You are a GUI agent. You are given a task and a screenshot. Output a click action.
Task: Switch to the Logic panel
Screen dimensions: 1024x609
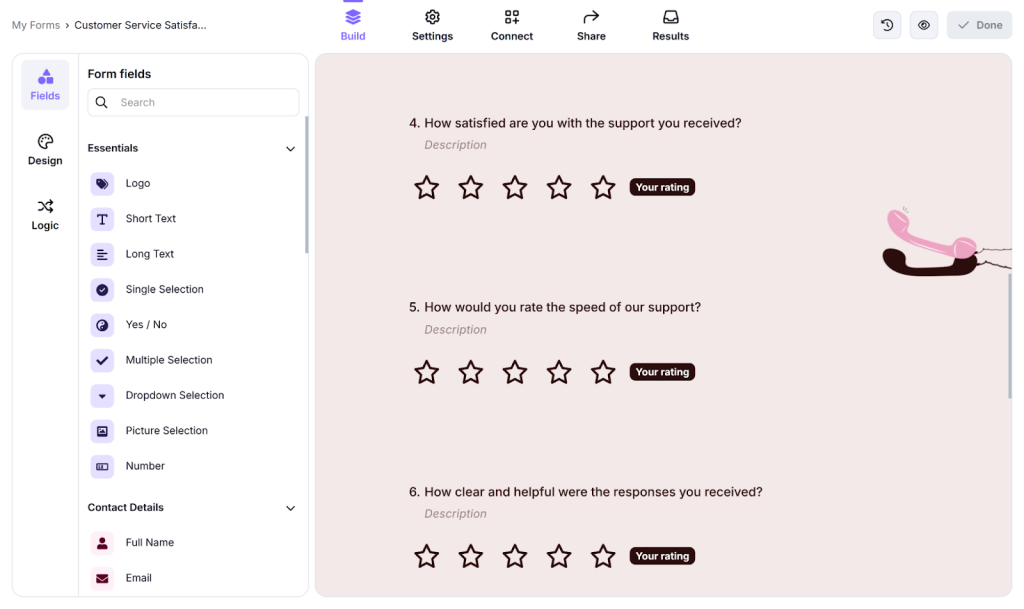coord(44,215)
